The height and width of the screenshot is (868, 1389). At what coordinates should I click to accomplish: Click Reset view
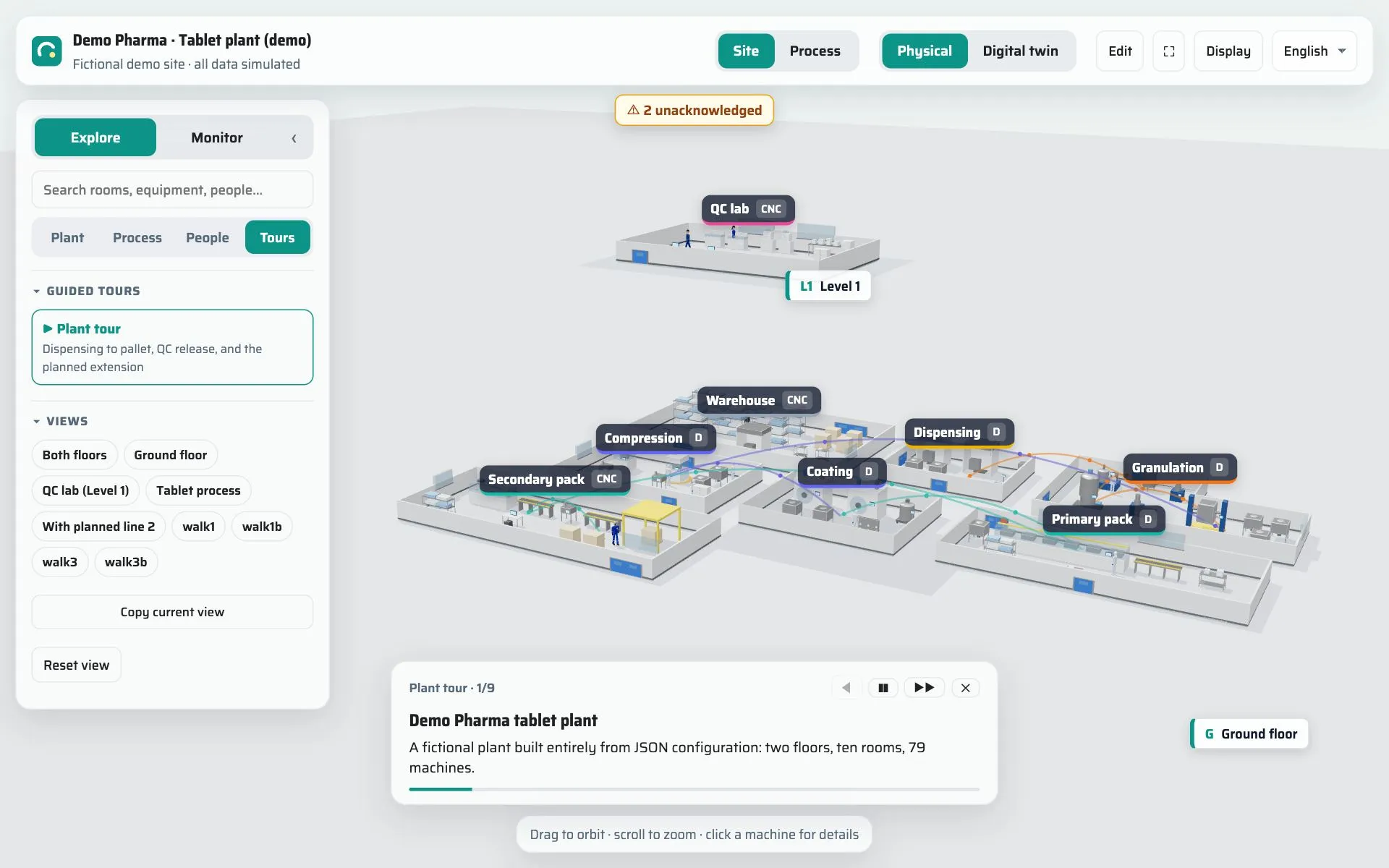76,665
